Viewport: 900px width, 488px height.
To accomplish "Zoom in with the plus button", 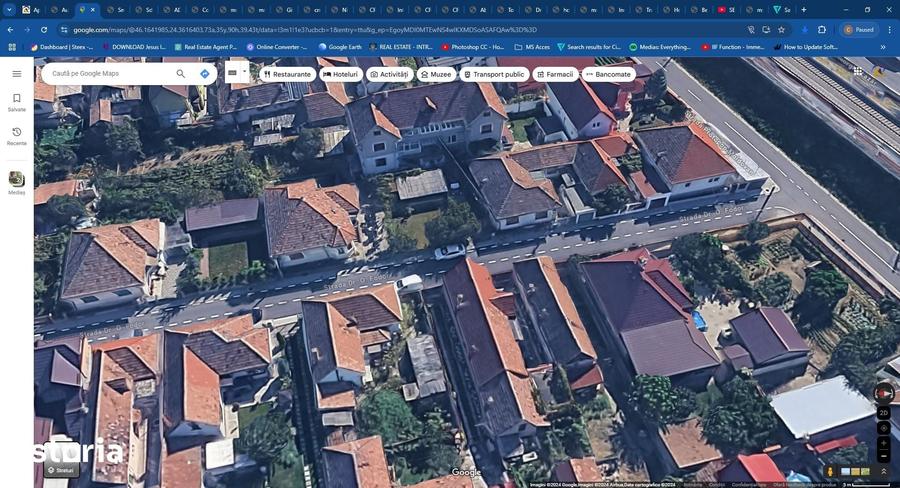I will pyautogui.click(x=884, y=443).
